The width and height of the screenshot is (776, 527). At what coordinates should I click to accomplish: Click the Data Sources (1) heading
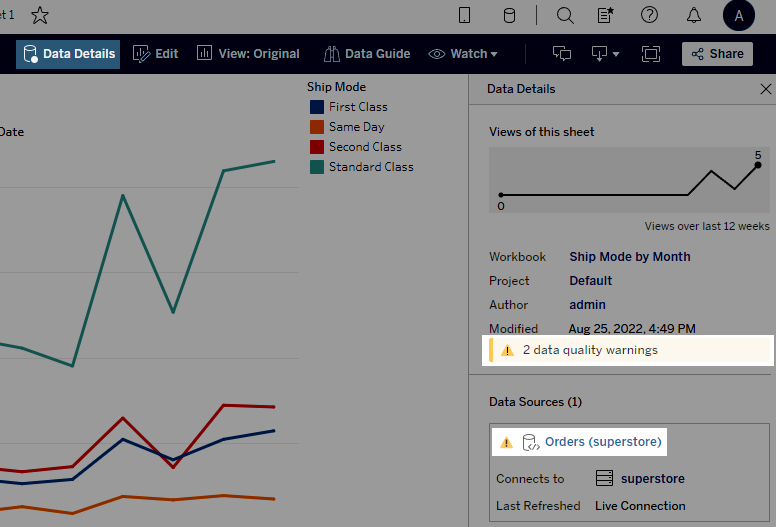[535, 402]
